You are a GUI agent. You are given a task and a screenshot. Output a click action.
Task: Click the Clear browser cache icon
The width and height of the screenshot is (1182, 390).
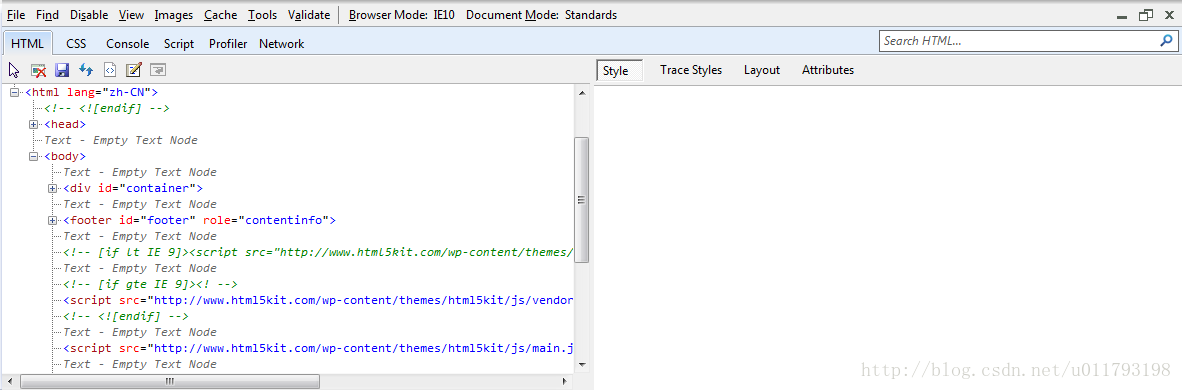point(38,69)
